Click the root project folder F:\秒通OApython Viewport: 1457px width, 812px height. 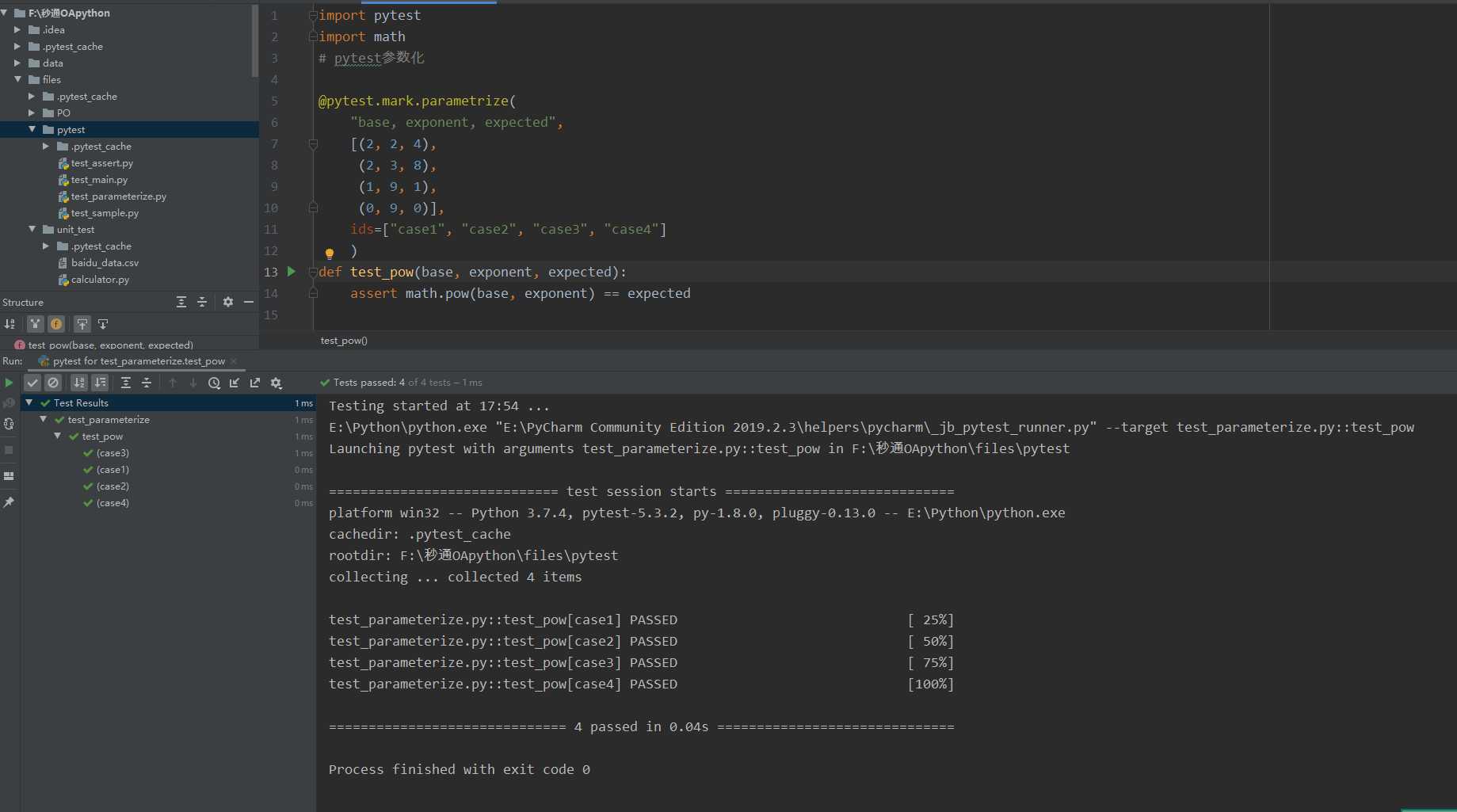tap(69, 13)
